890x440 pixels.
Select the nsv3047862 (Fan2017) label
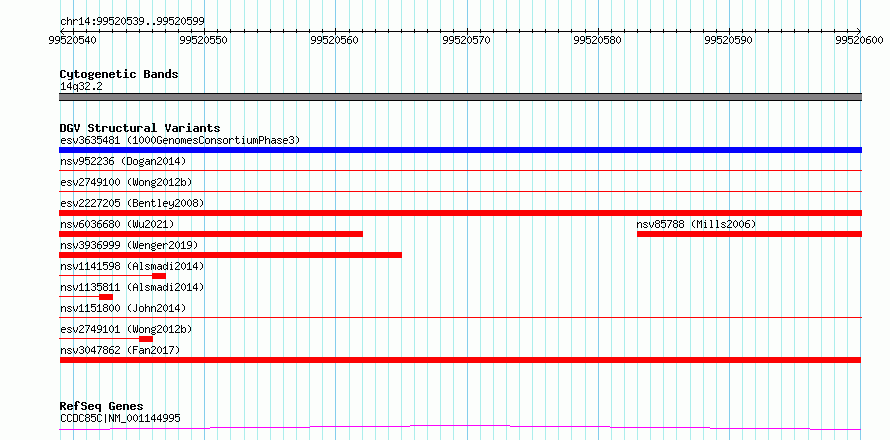tap(120, 350)
